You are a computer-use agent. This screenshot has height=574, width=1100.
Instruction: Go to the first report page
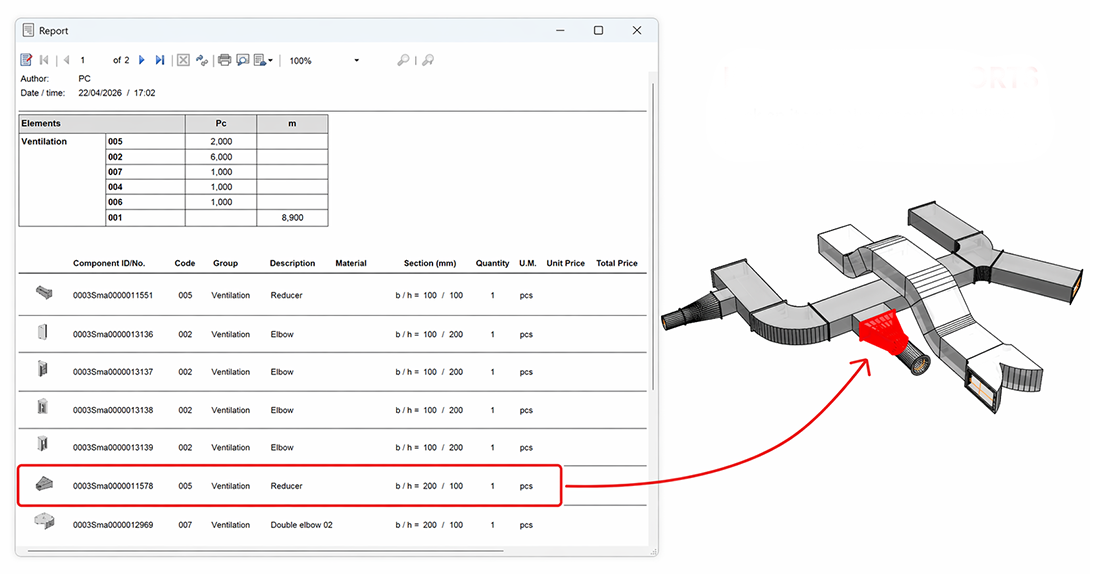[44, 60]
